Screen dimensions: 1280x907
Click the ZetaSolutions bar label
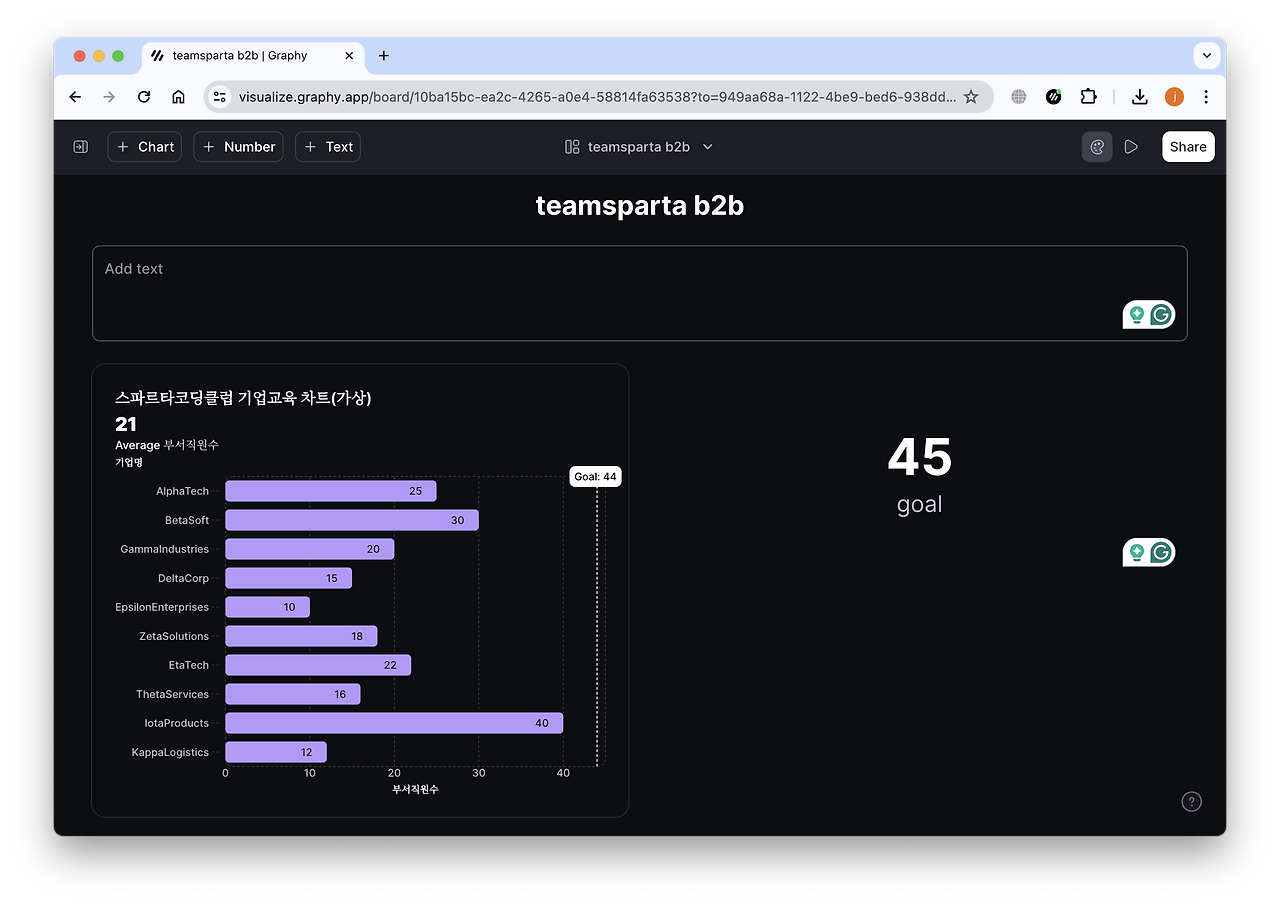point(175,636)
